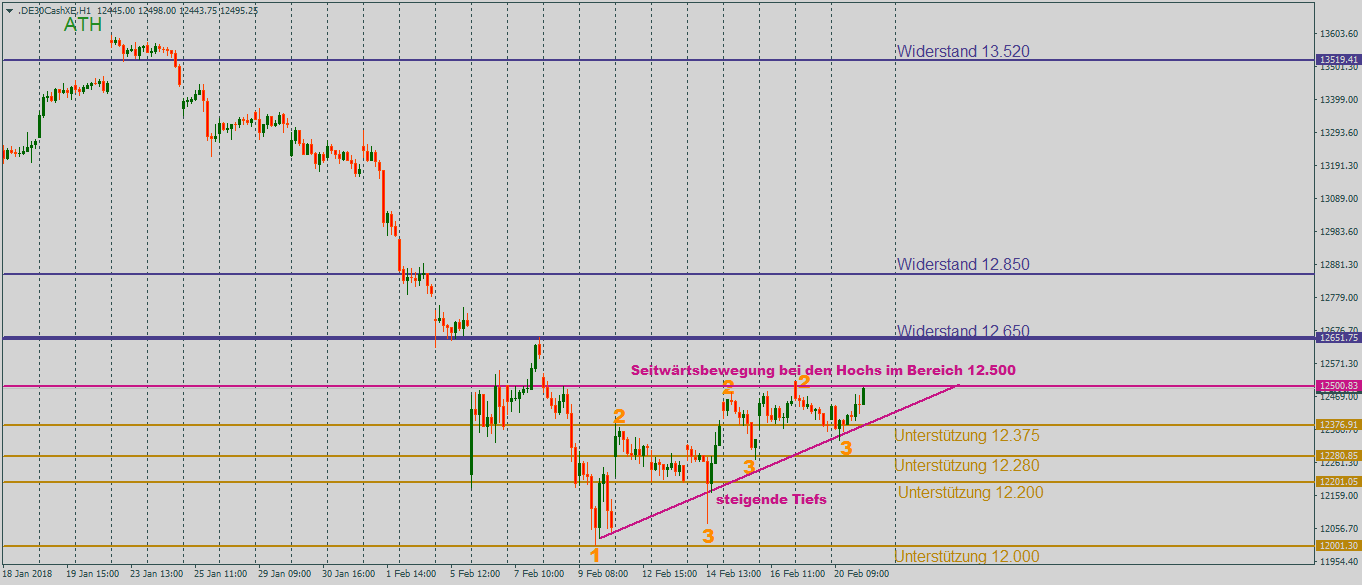The width and height of the screenshot is (1362, 585).
Task: Select the chart title .DE30CashXE,H1
Action: tap(54, 10)
